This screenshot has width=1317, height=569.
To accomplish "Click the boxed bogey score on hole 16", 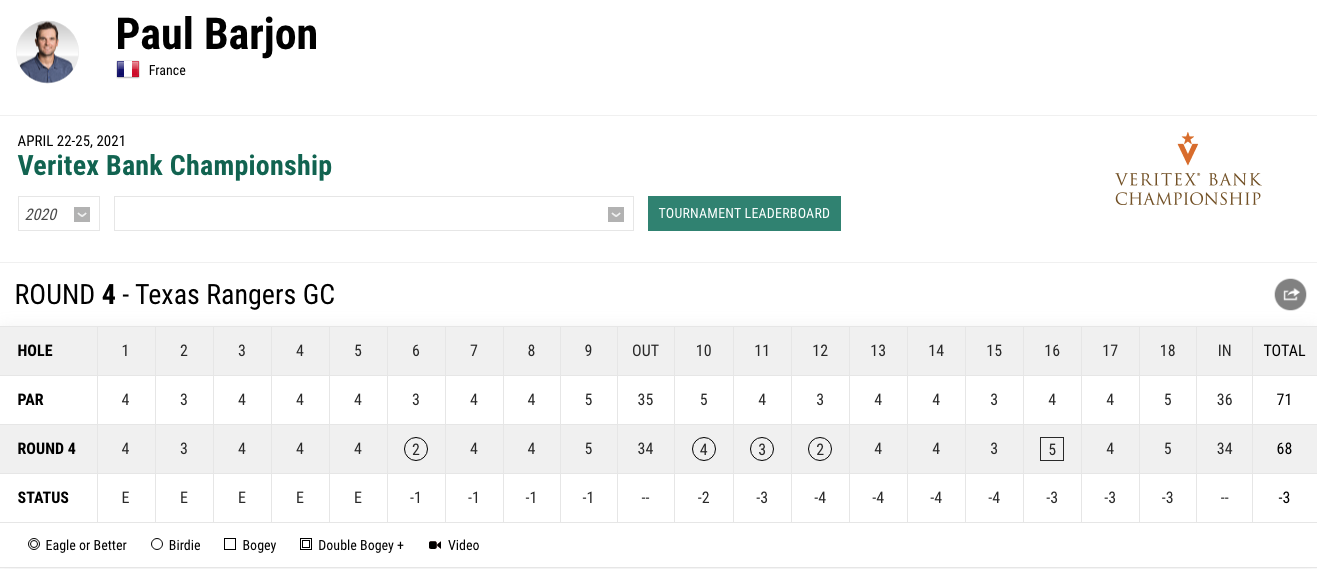I will tap(1052, 449).
